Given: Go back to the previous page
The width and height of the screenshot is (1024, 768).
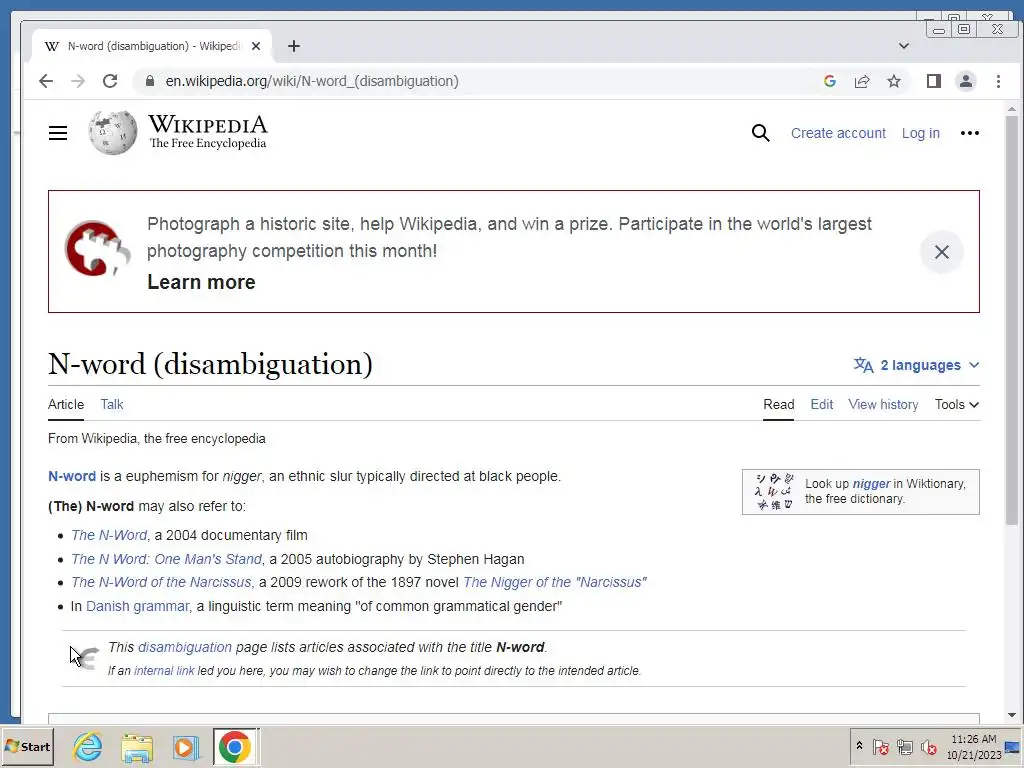Looking at the screenshot, I should [x=46, y=81].
